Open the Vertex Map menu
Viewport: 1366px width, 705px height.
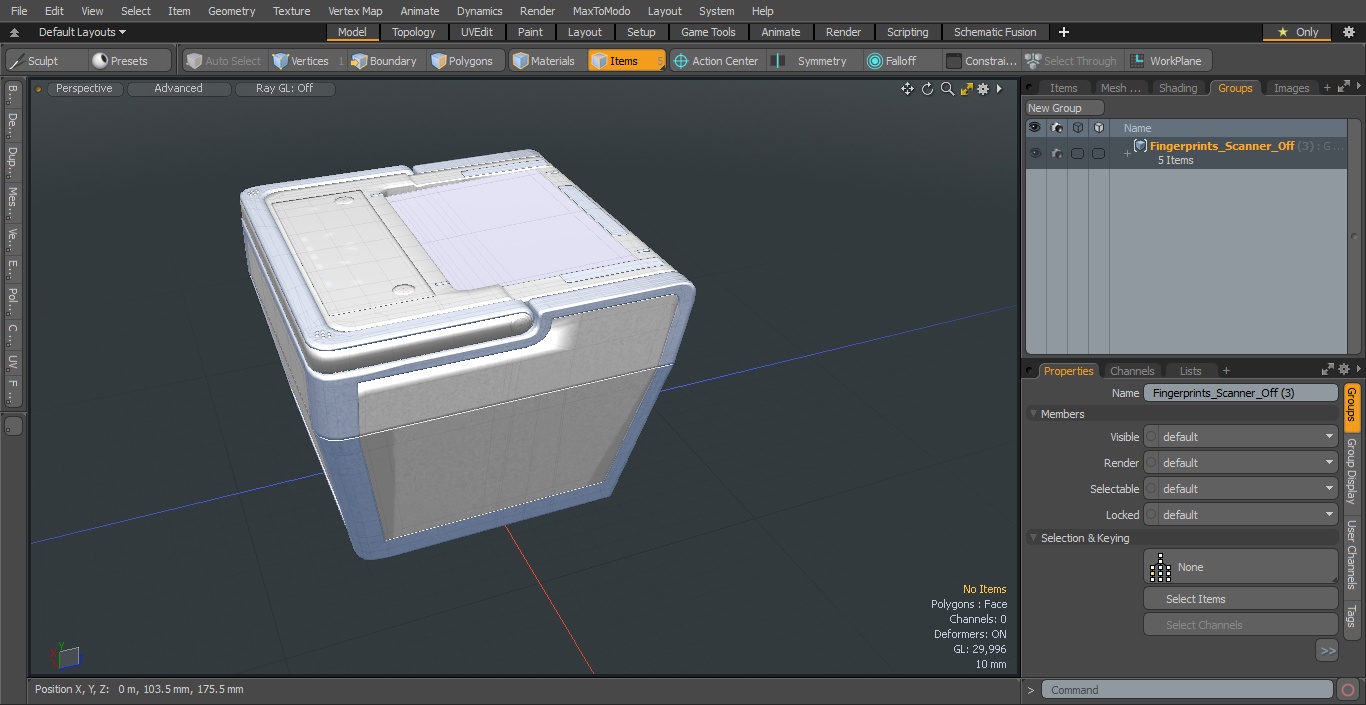tap(355, 11)
